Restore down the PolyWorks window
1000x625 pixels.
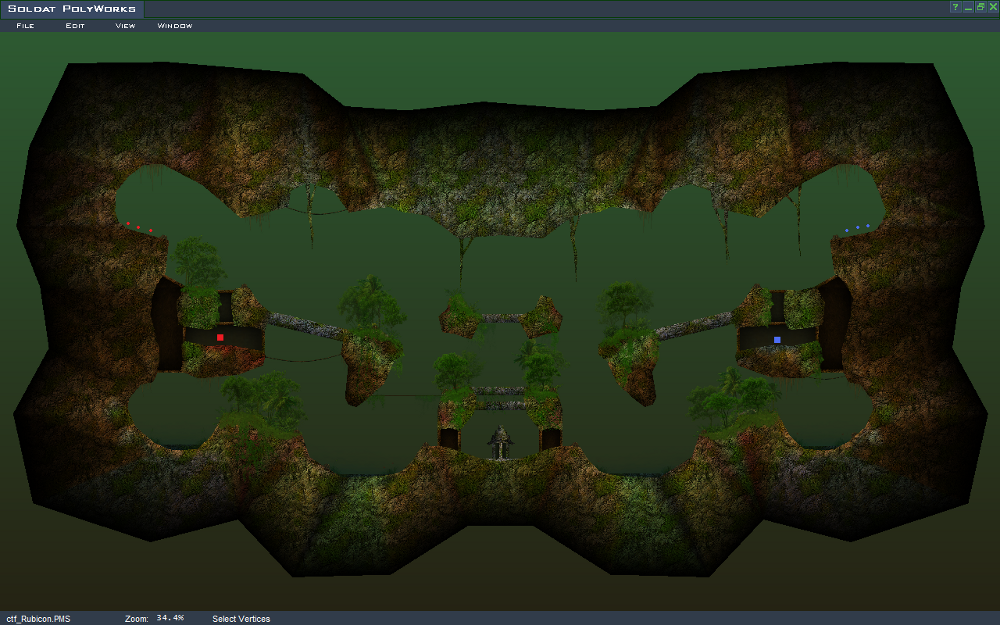[980, 6]
